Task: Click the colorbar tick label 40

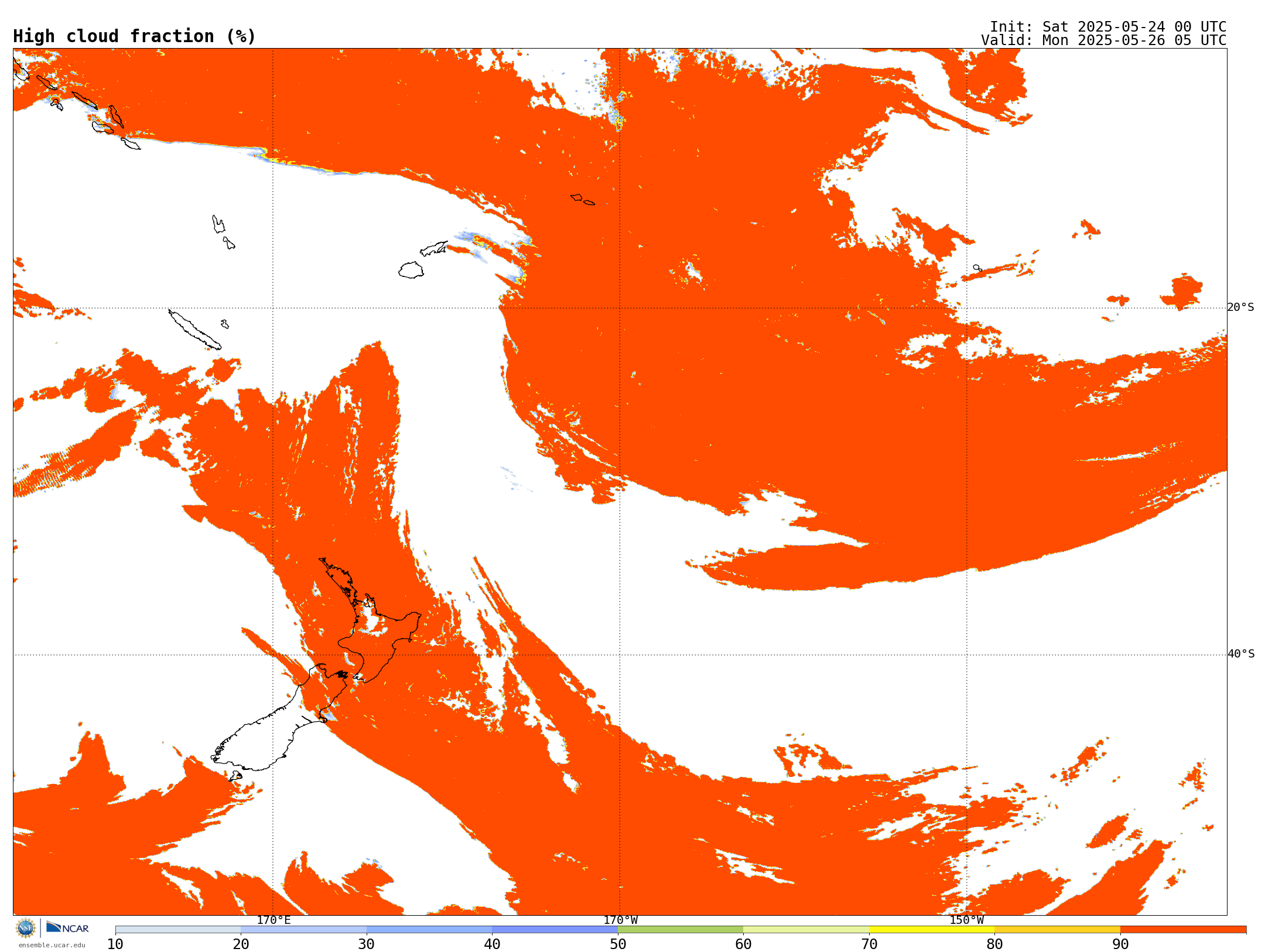Action: point(493,944)
